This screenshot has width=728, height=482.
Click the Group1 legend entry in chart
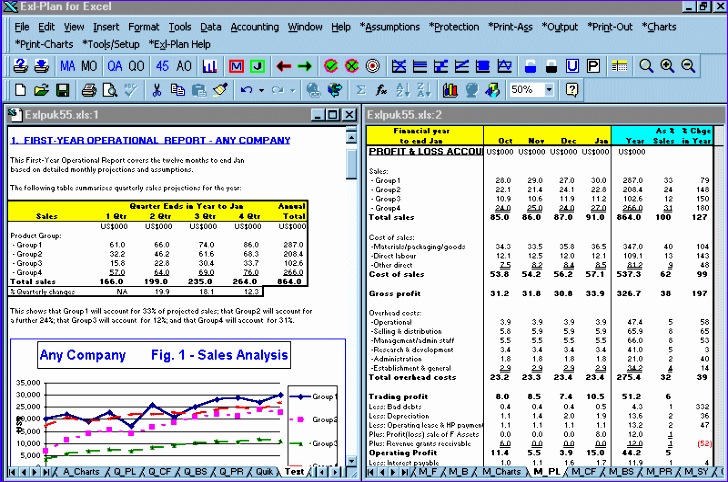click(314, 397)
